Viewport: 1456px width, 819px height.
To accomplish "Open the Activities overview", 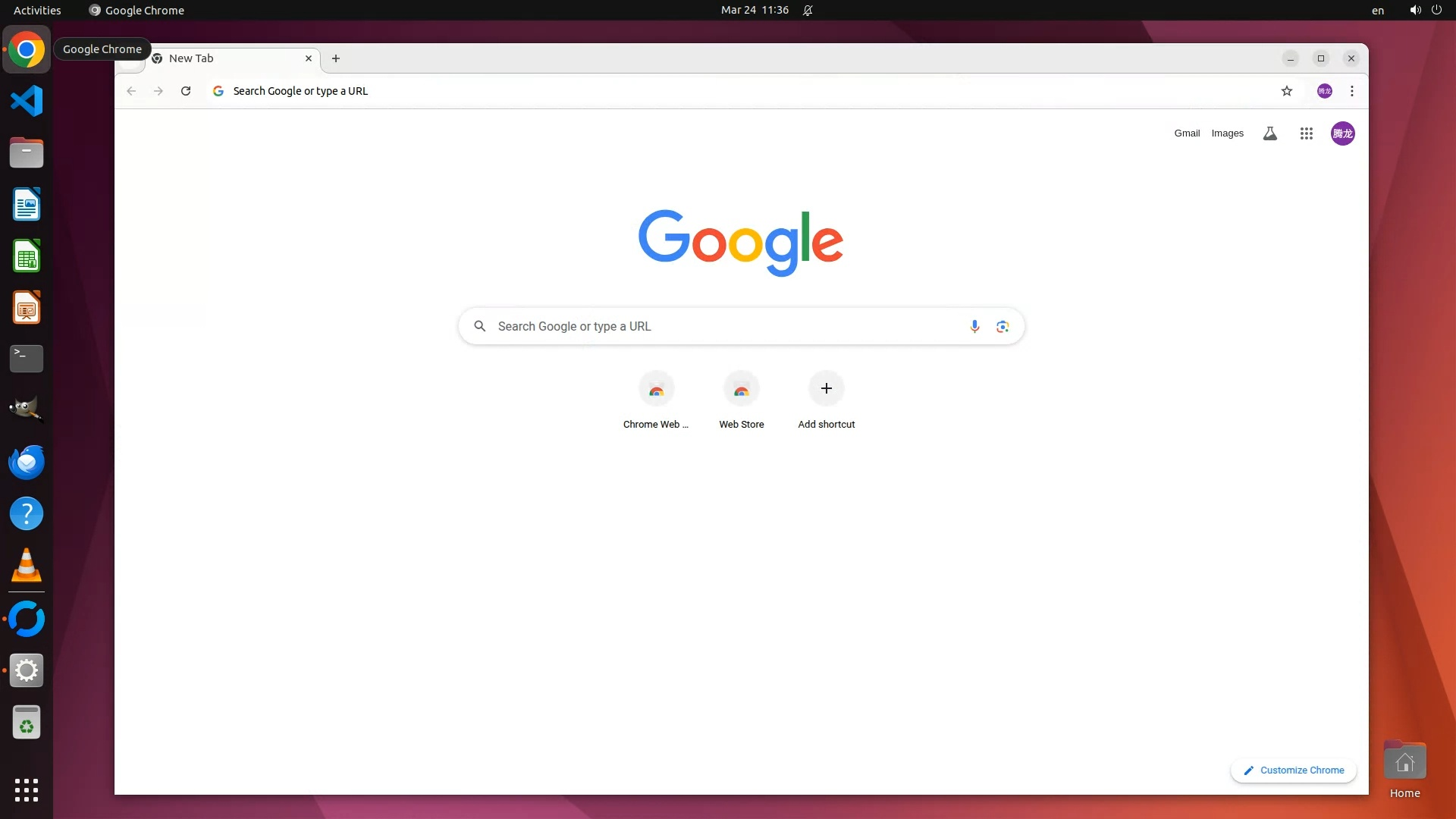I will (37, 10).
